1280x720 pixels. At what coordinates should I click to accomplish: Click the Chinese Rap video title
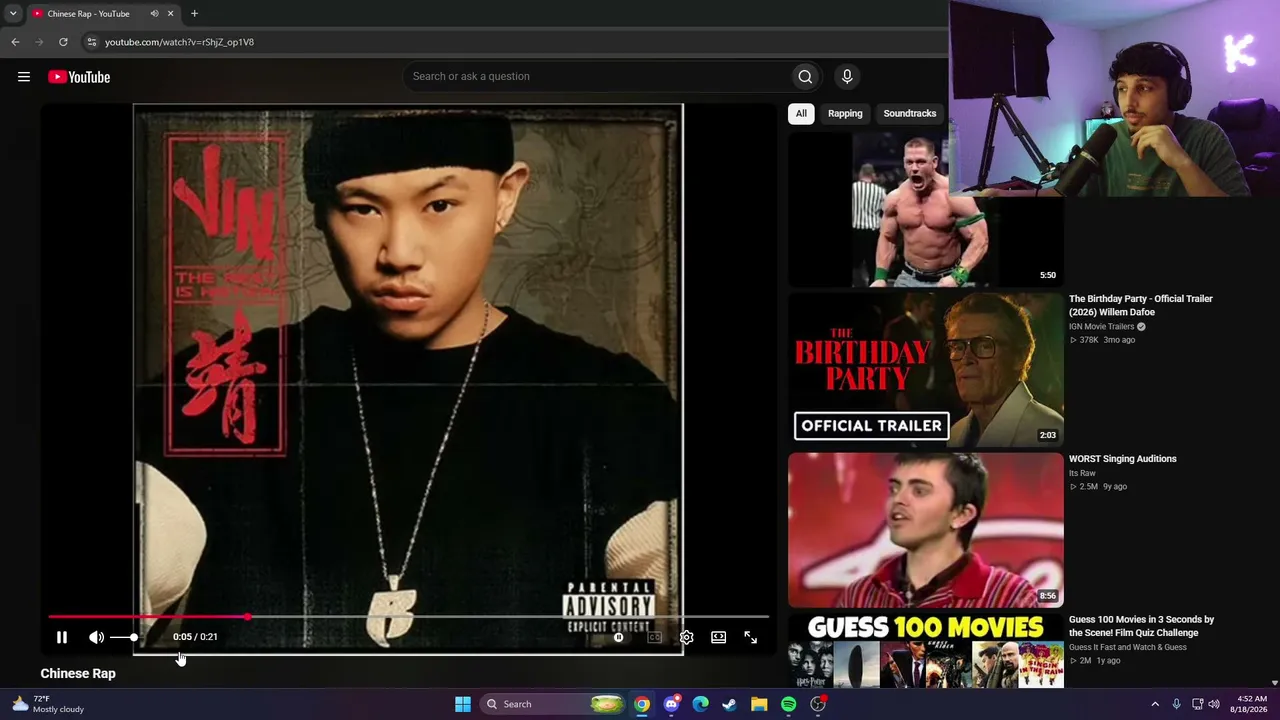coord(78,674)
